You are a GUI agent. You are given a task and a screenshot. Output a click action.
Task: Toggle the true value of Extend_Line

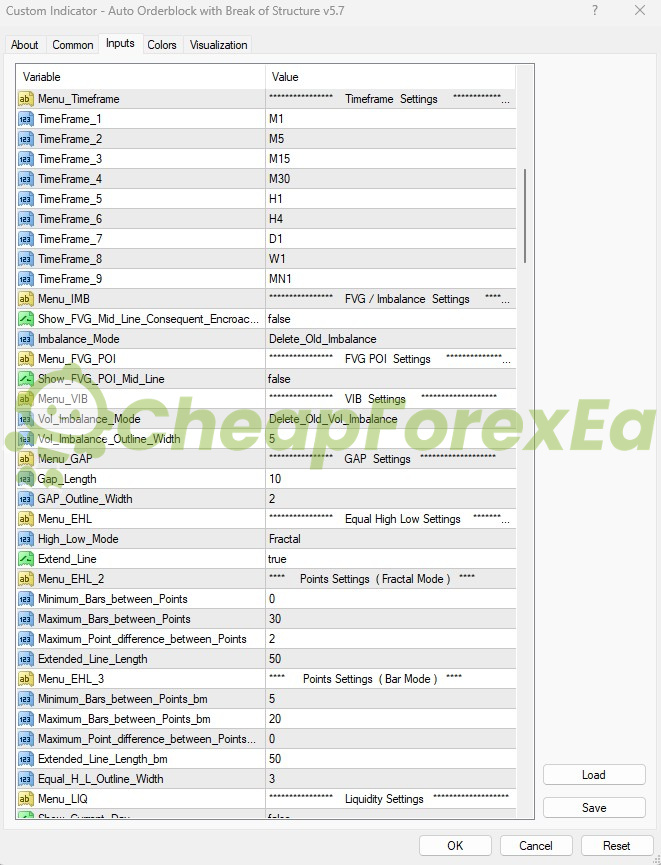coord(391,559)
